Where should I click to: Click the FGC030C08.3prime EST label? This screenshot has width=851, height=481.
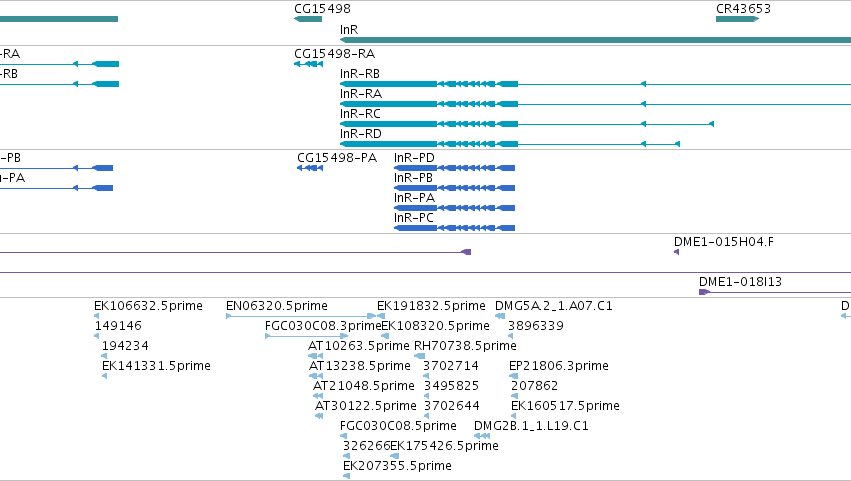click(x=323, y=326)
